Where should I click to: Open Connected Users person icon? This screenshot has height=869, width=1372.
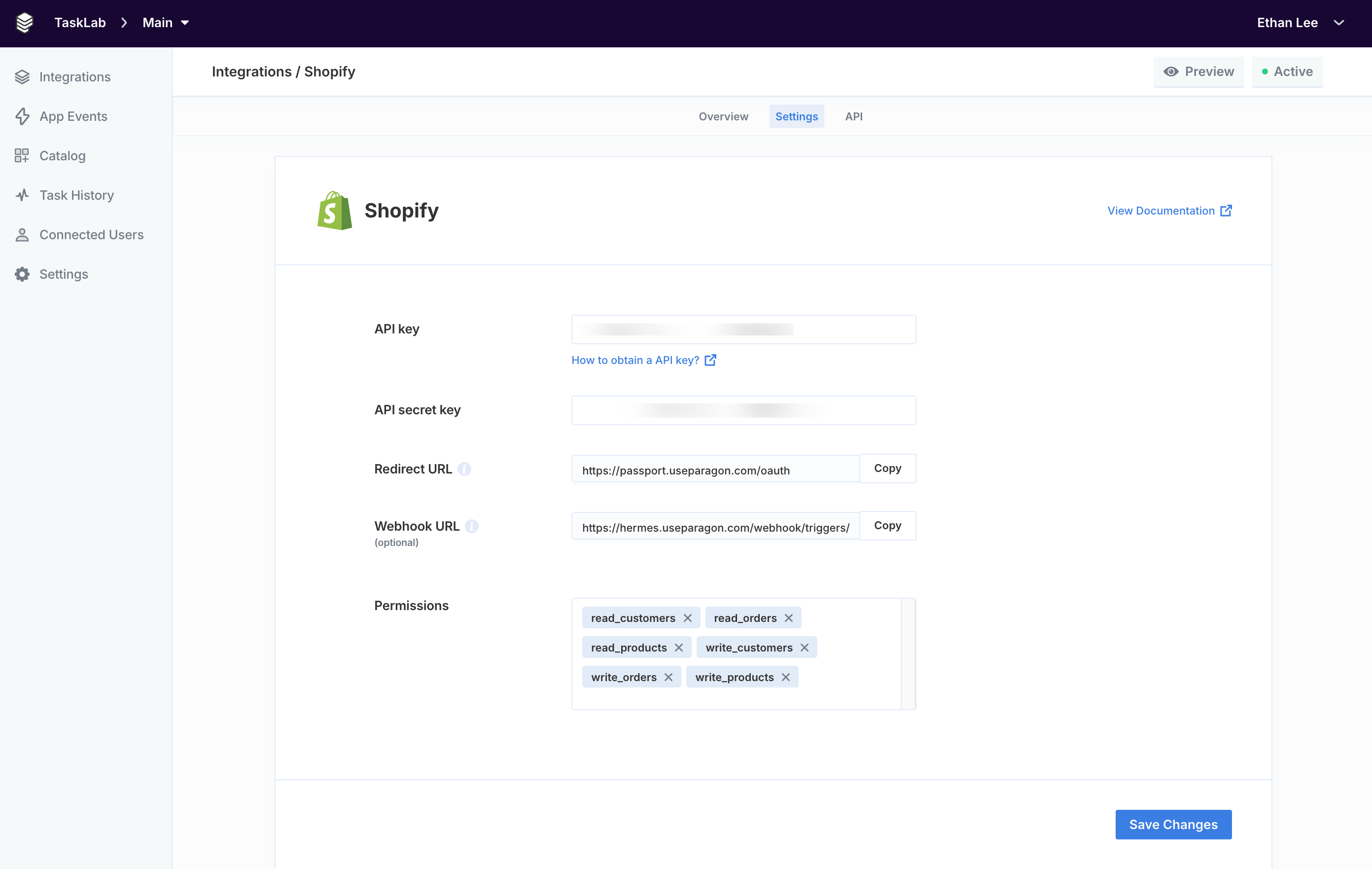(x=22, y=235)
